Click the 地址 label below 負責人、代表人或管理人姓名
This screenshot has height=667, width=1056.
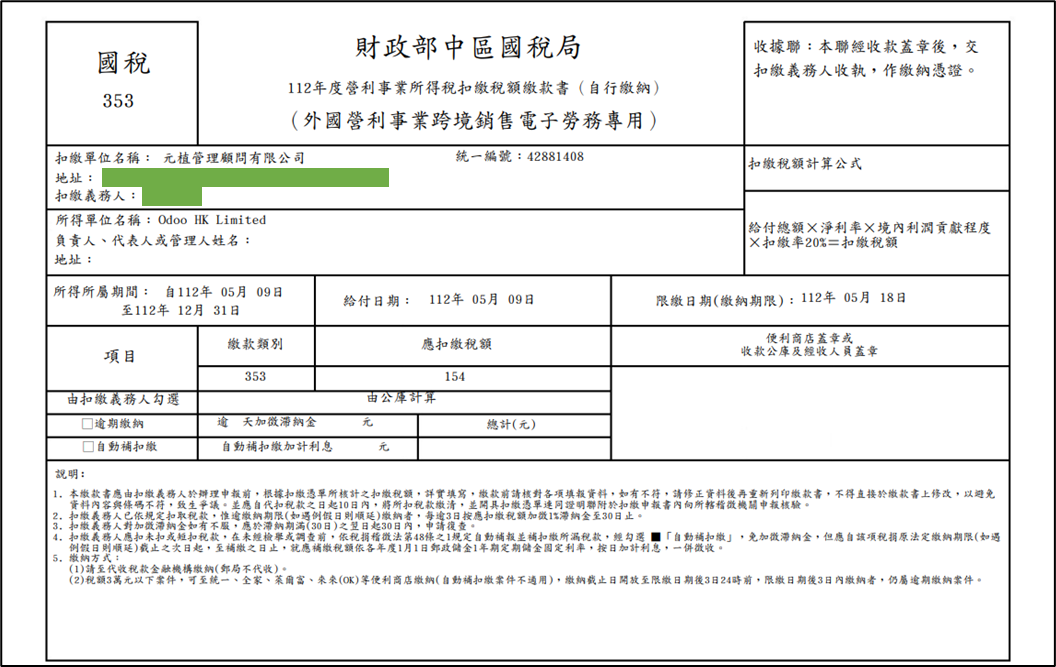[73, 259]
